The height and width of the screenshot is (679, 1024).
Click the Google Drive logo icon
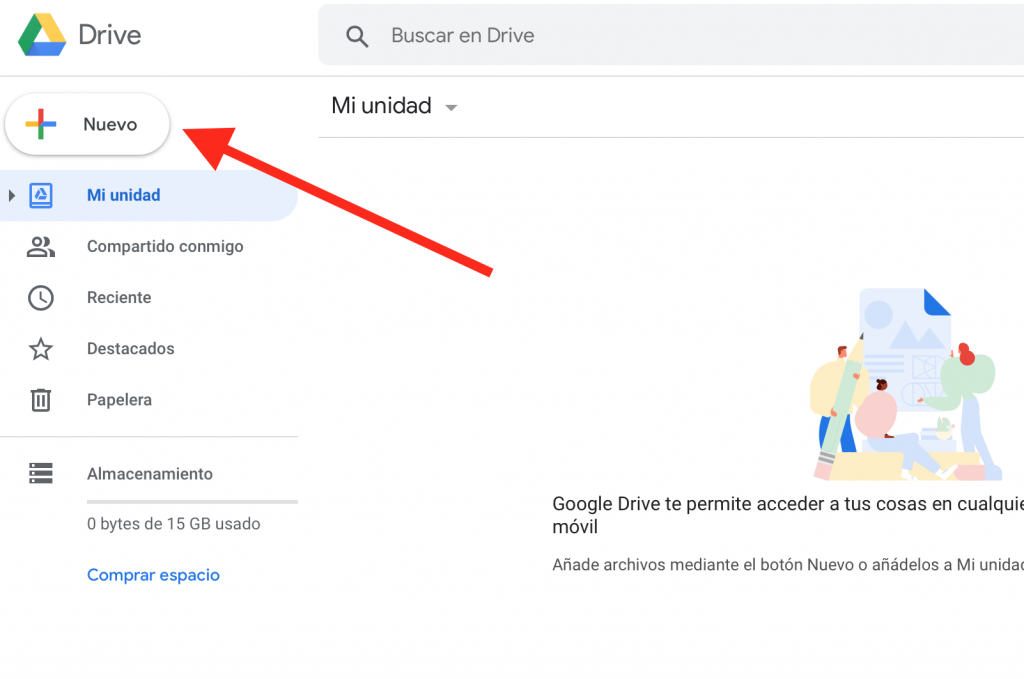(x=42, y=35)
